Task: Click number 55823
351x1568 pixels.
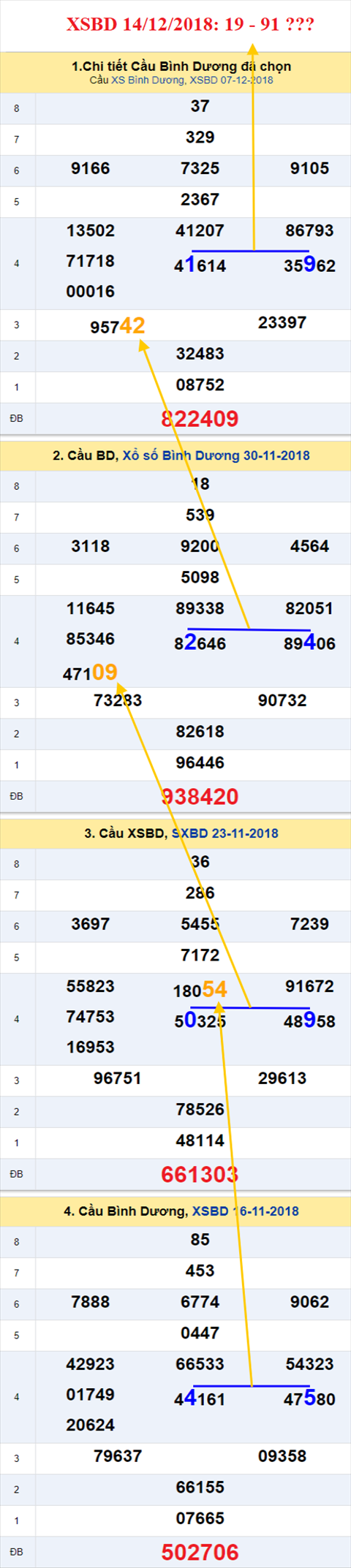Action: tap(91, 986)
